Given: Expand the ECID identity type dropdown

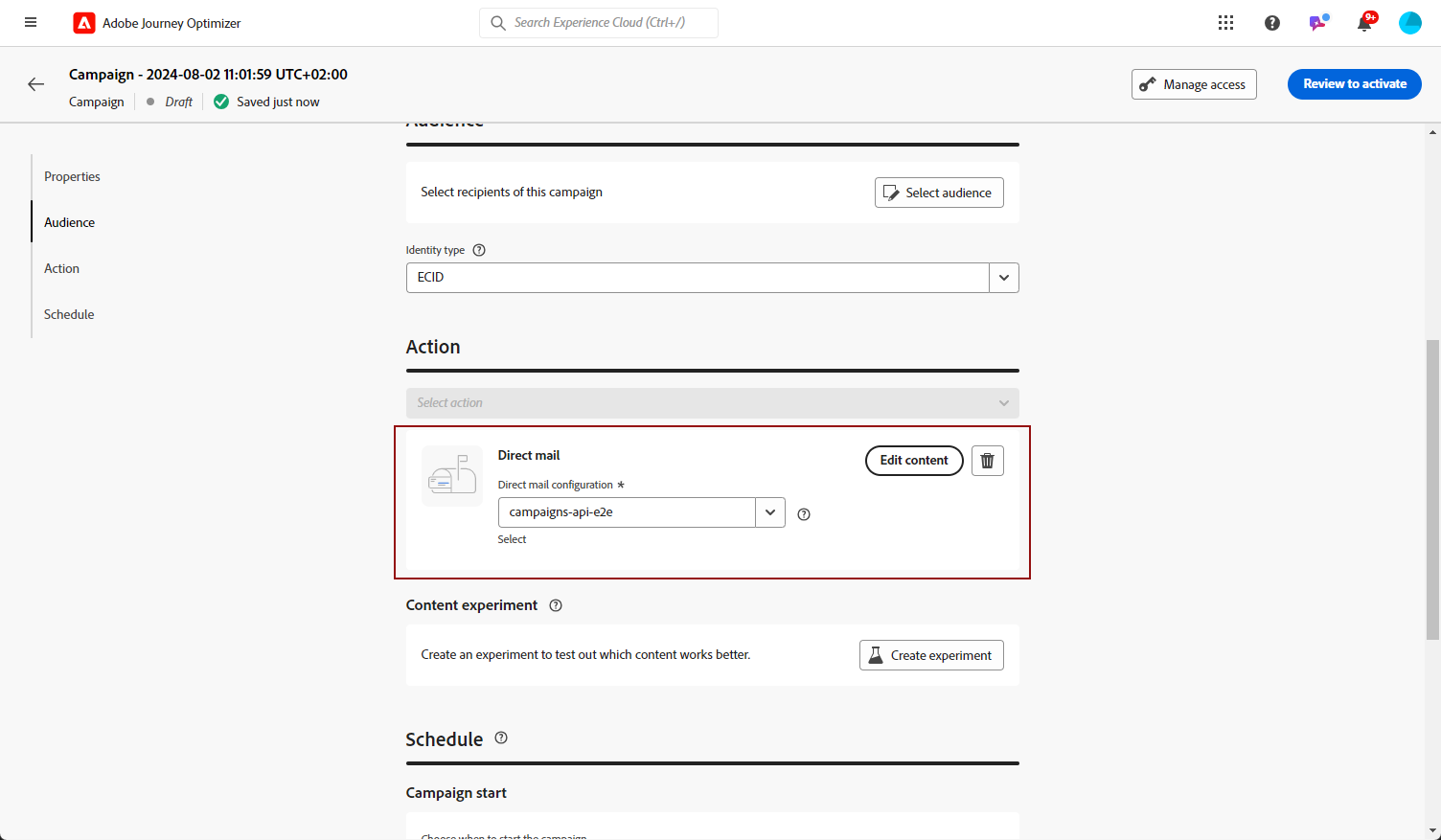Looking at the screenshot, I should [1004, 278].
